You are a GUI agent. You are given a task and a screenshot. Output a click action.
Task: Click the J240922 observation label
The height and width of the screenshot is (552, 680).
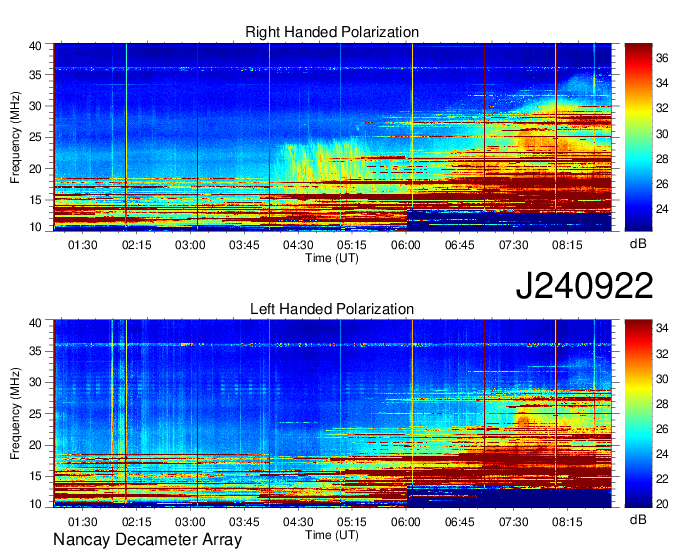click(584, 286)
